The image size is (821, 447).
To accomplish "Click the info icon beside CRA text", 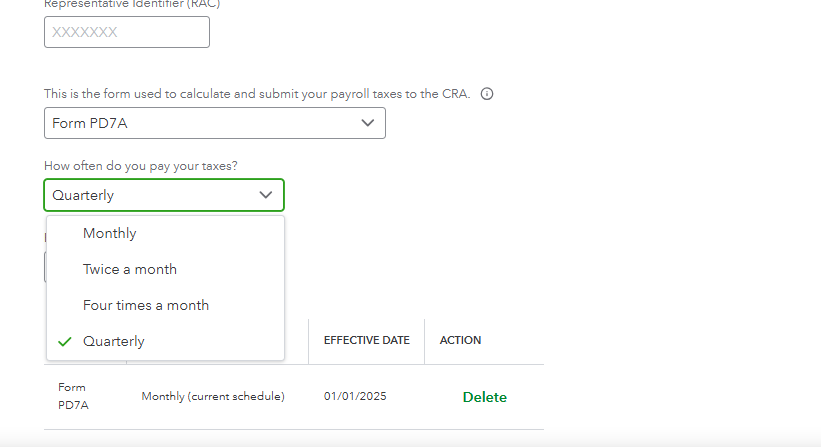I will tap(487, 94).
